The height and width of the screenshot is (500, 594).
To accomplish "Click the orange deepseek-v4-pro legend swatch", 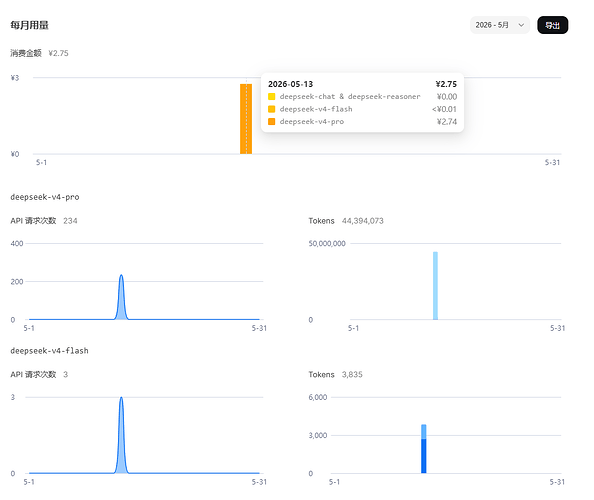I will [272, 122].
